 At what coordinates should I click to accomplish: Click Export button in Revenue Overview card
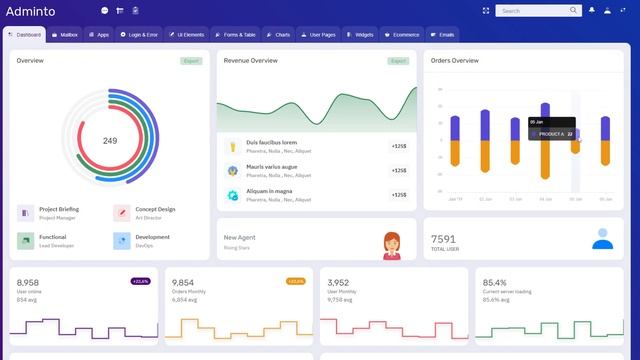pyautogui.click(x=398, y=61)
